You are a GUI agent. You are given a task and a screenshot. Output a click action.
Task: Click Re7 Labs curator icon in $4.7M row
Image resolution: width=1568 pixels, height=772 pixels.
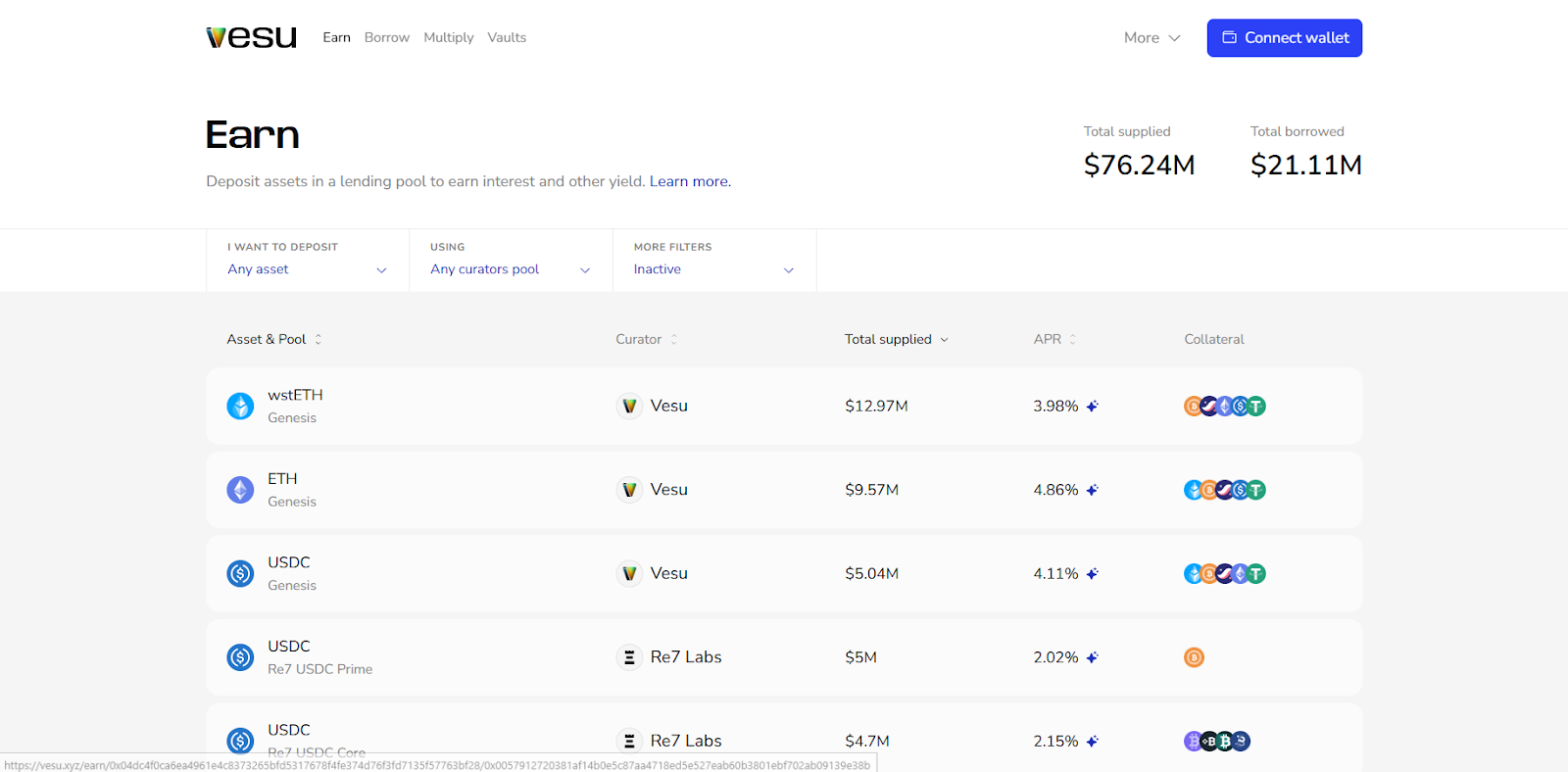pyautogui.click(x=629, y=741)
